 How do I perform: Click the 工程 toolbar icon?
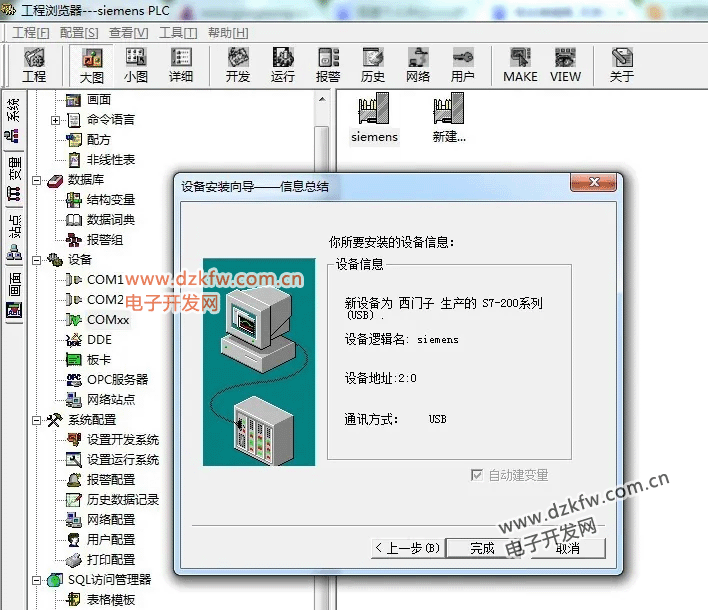[34, 65]
